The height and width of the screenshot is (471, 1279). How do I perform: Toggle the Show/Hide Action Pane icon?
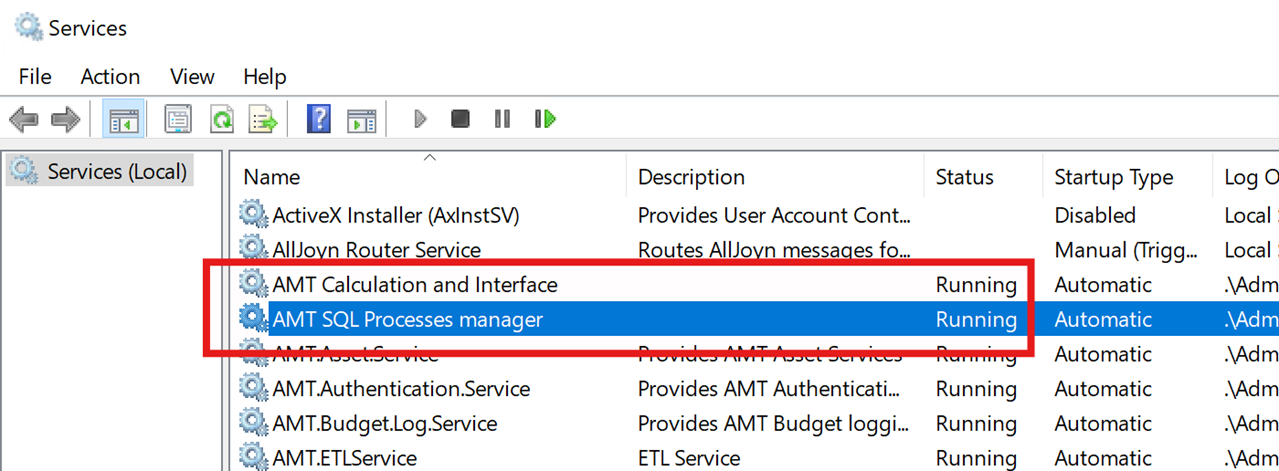coord(361,121)
